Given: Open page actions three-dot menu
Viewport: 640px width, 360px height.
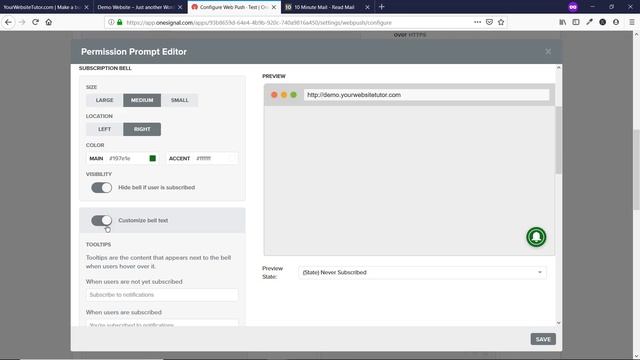Looking at the screenshot, I should (x=477, y=22).
